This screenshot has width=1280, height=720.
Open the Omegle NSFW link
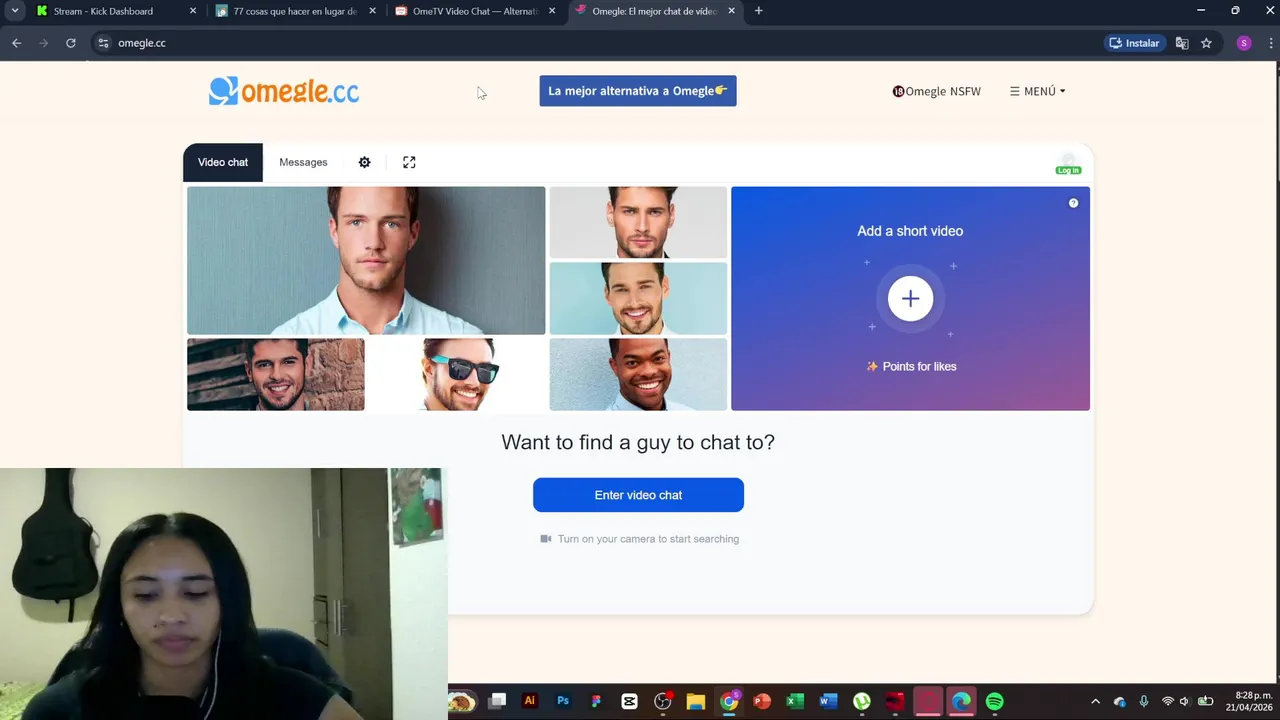[937, 91]
